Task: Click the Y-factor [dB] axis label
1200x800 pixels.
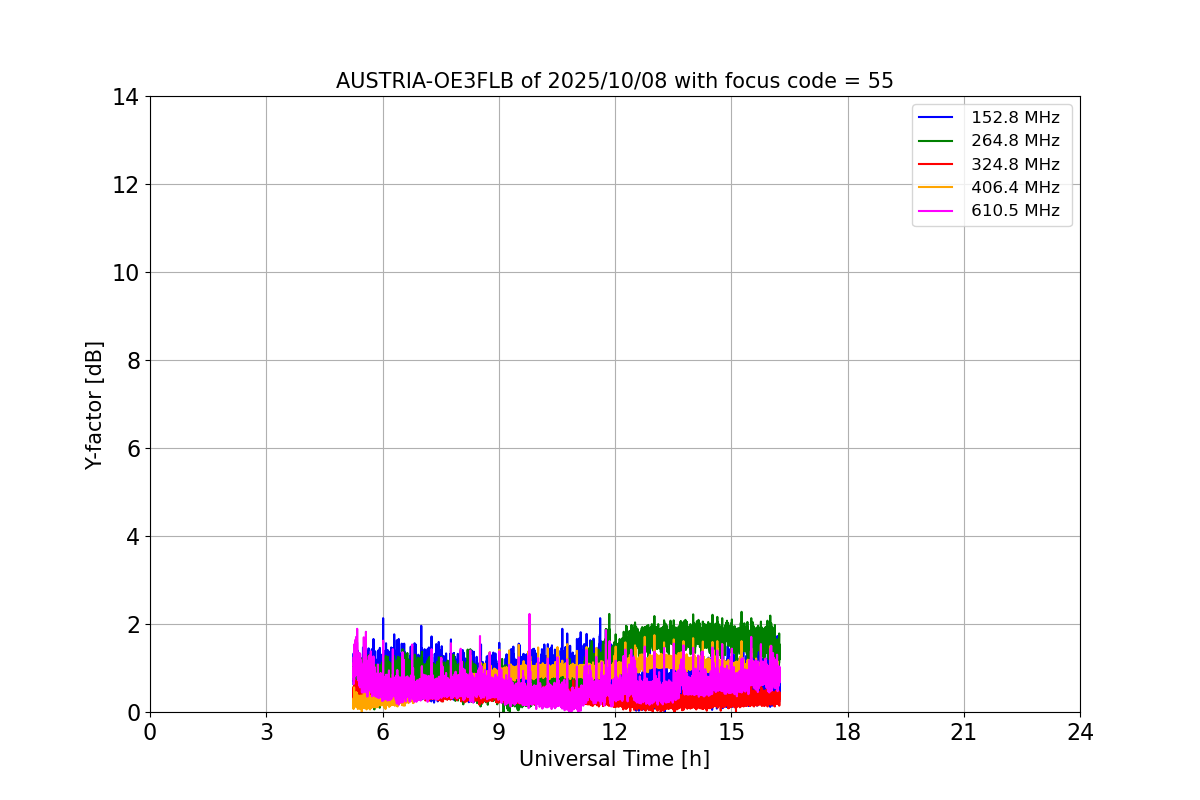Action: [94, 405]
